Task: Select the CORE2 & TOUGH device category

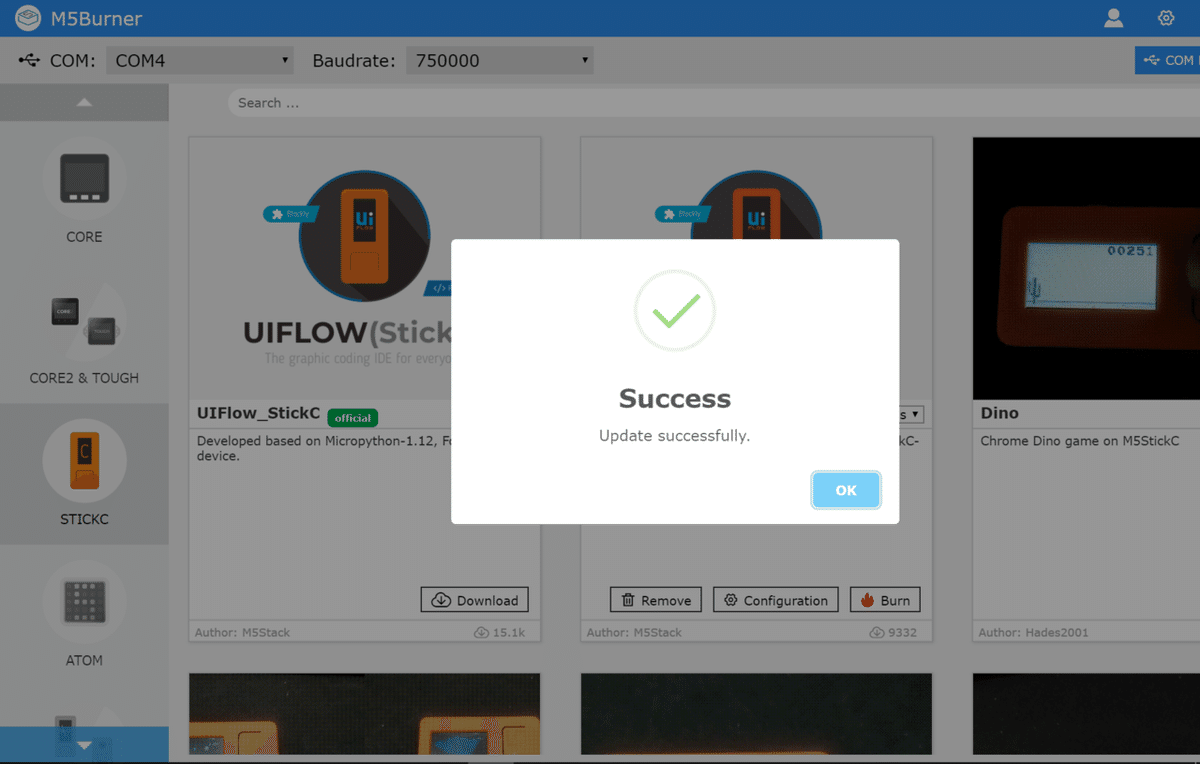Action: [84, 333]
